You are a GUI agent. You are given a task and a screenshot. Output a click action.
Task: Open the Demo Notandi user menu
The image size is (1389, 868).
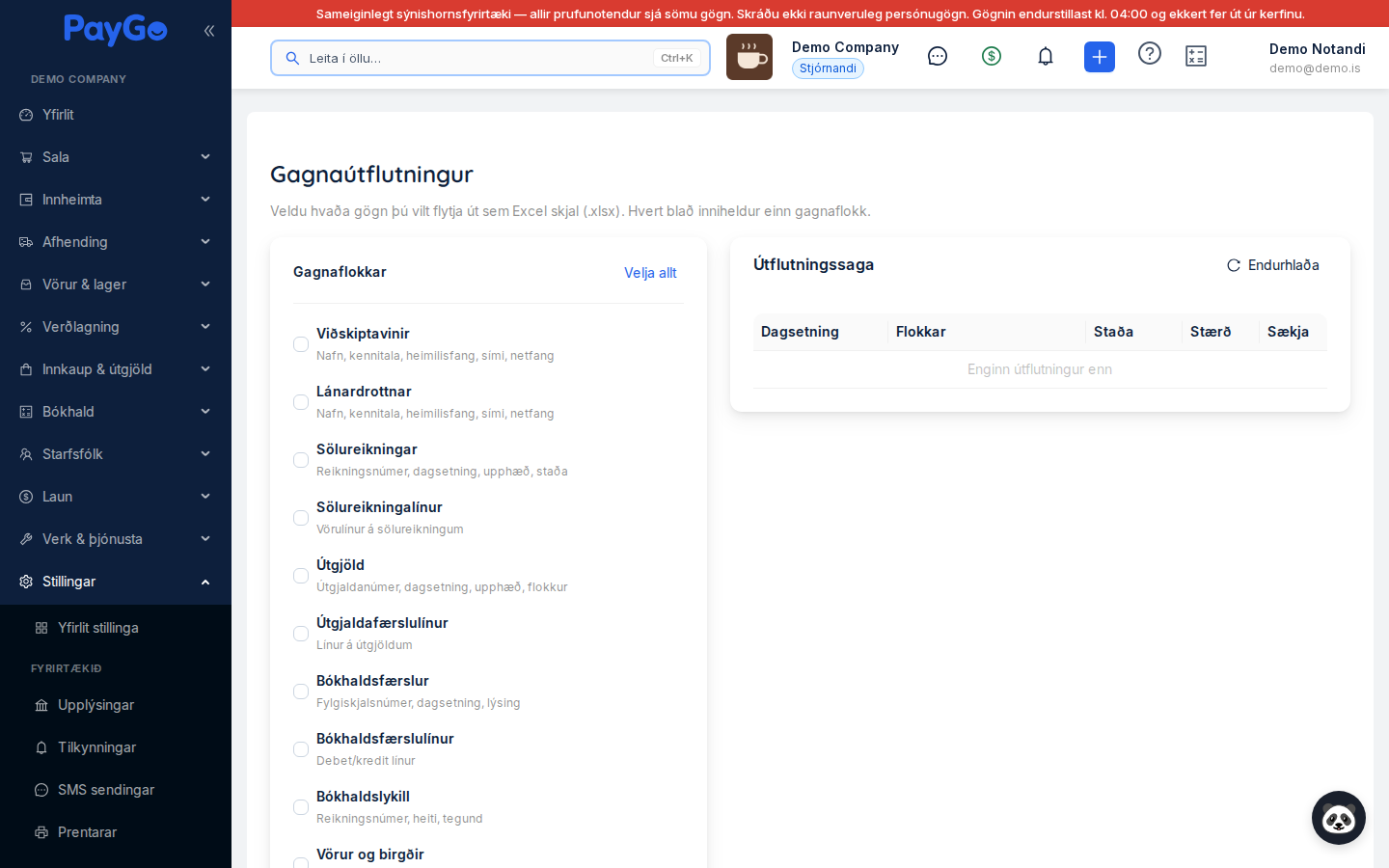pyautogui.click(x=1316, y=58)
